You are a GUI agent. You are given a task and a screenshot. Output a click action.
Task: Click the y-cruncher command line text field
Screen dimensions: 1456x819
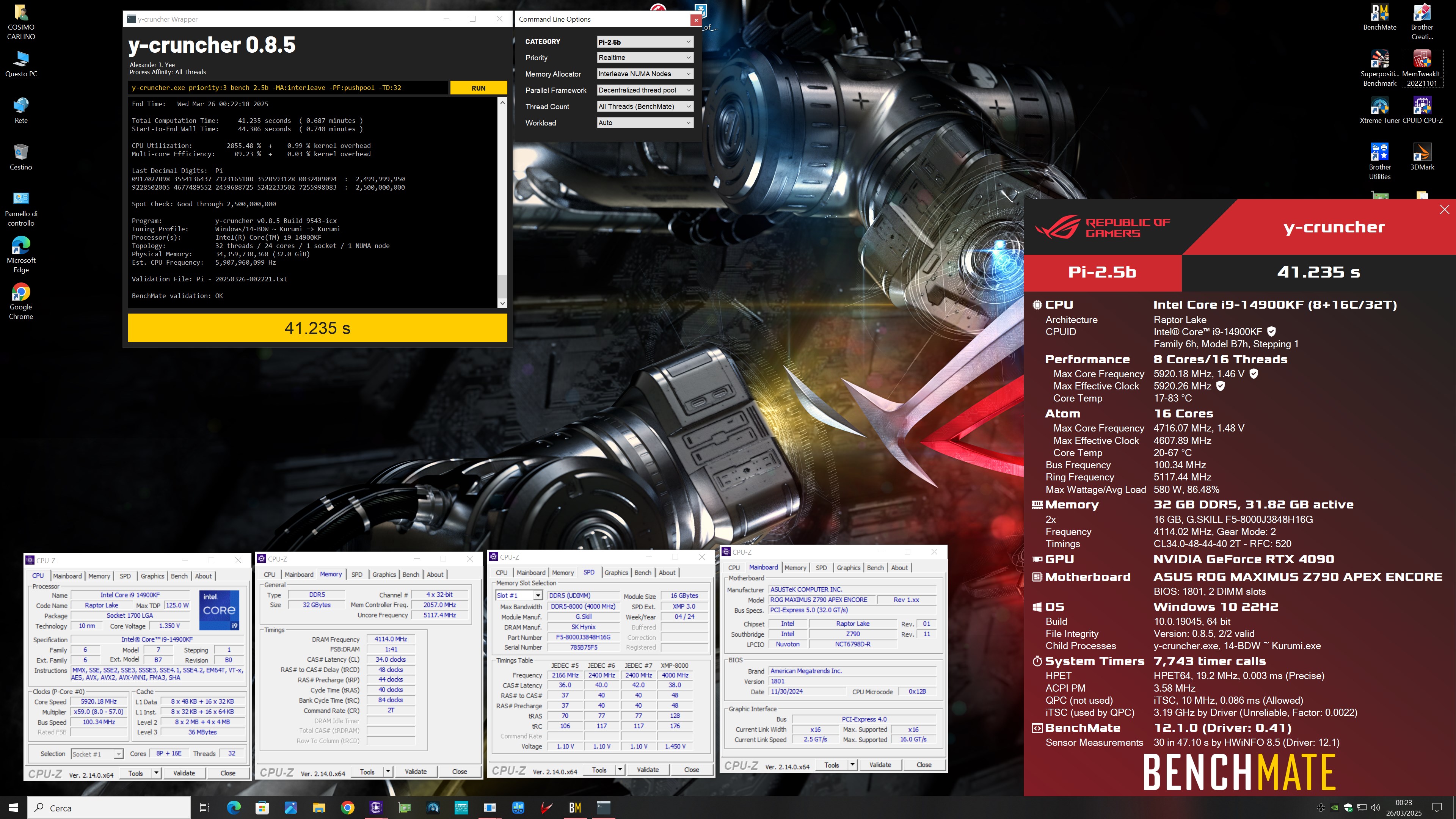tap(288, 88)
